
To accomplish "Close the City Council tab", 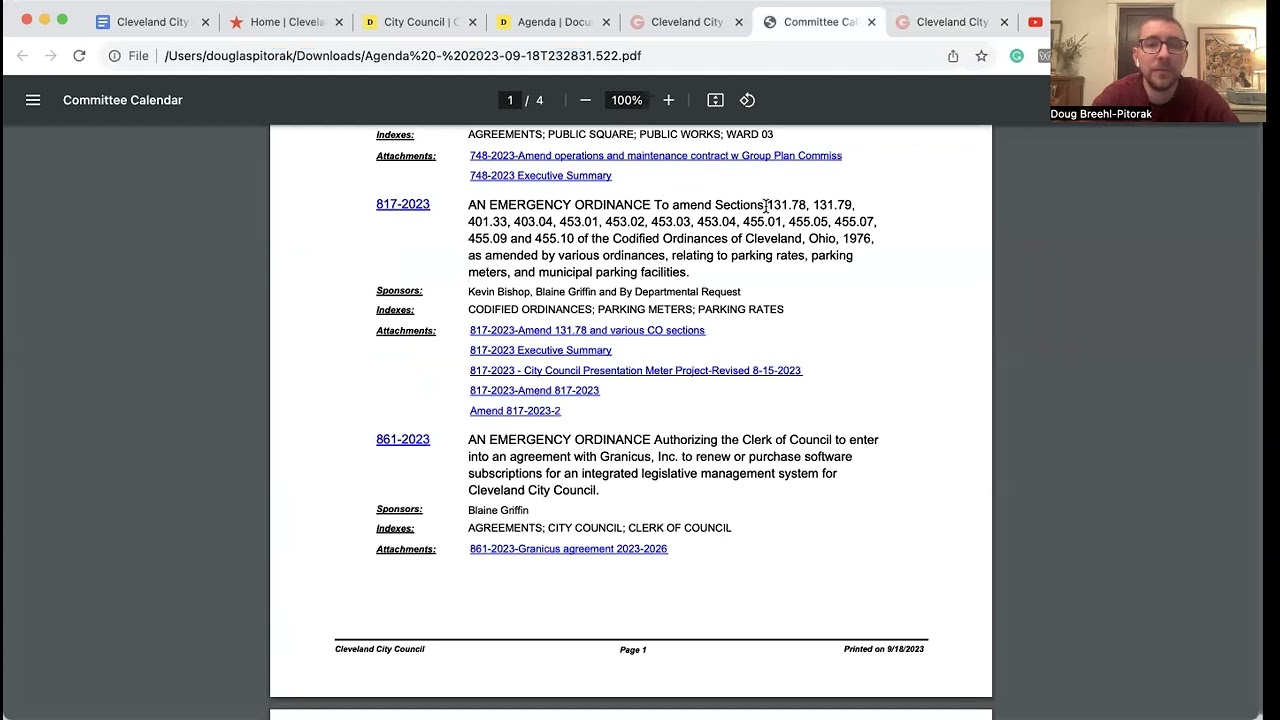I will (x=472, y=22).
